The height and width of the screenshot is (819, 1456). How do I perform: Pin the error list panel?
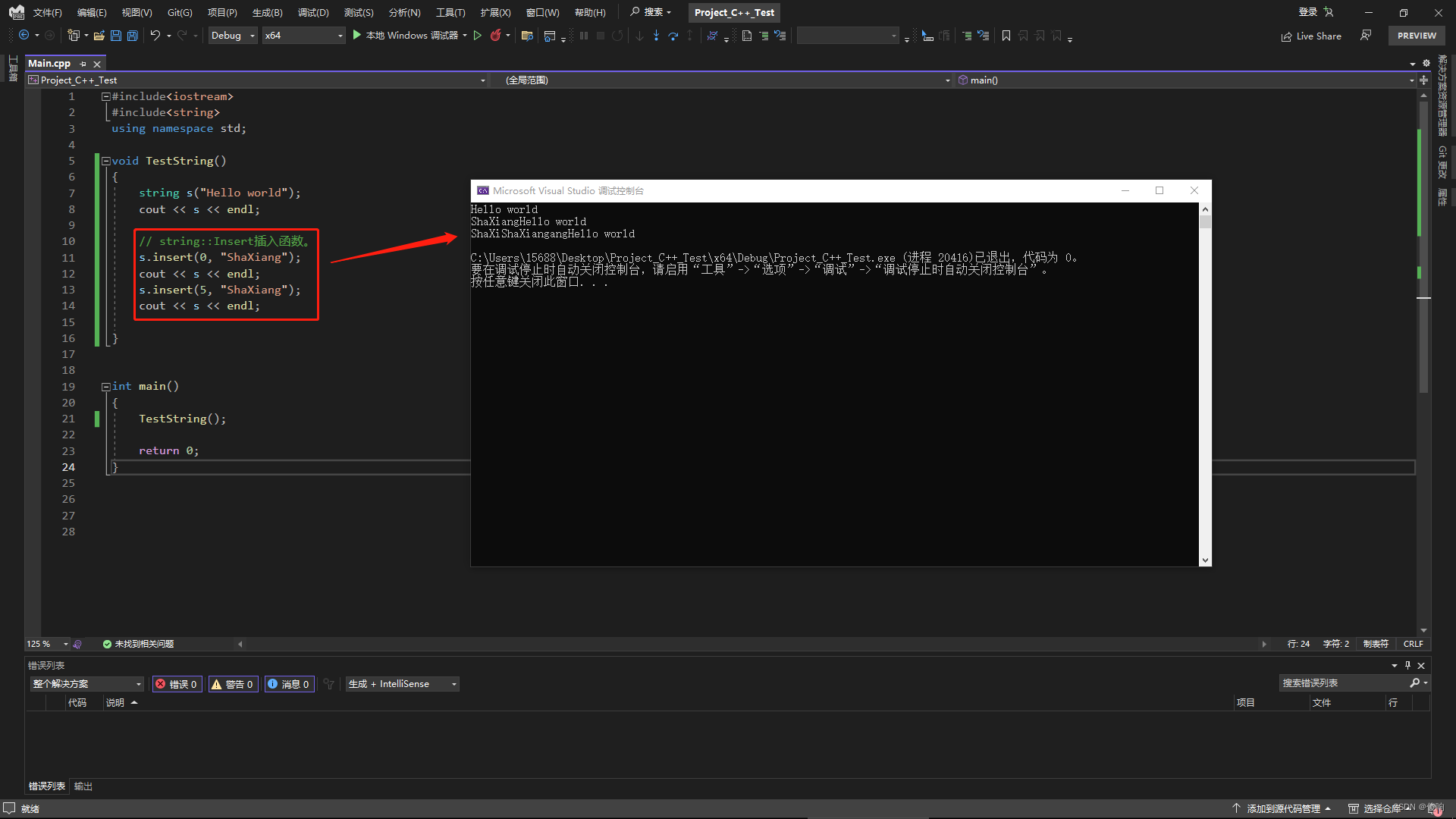[1407, 665]
